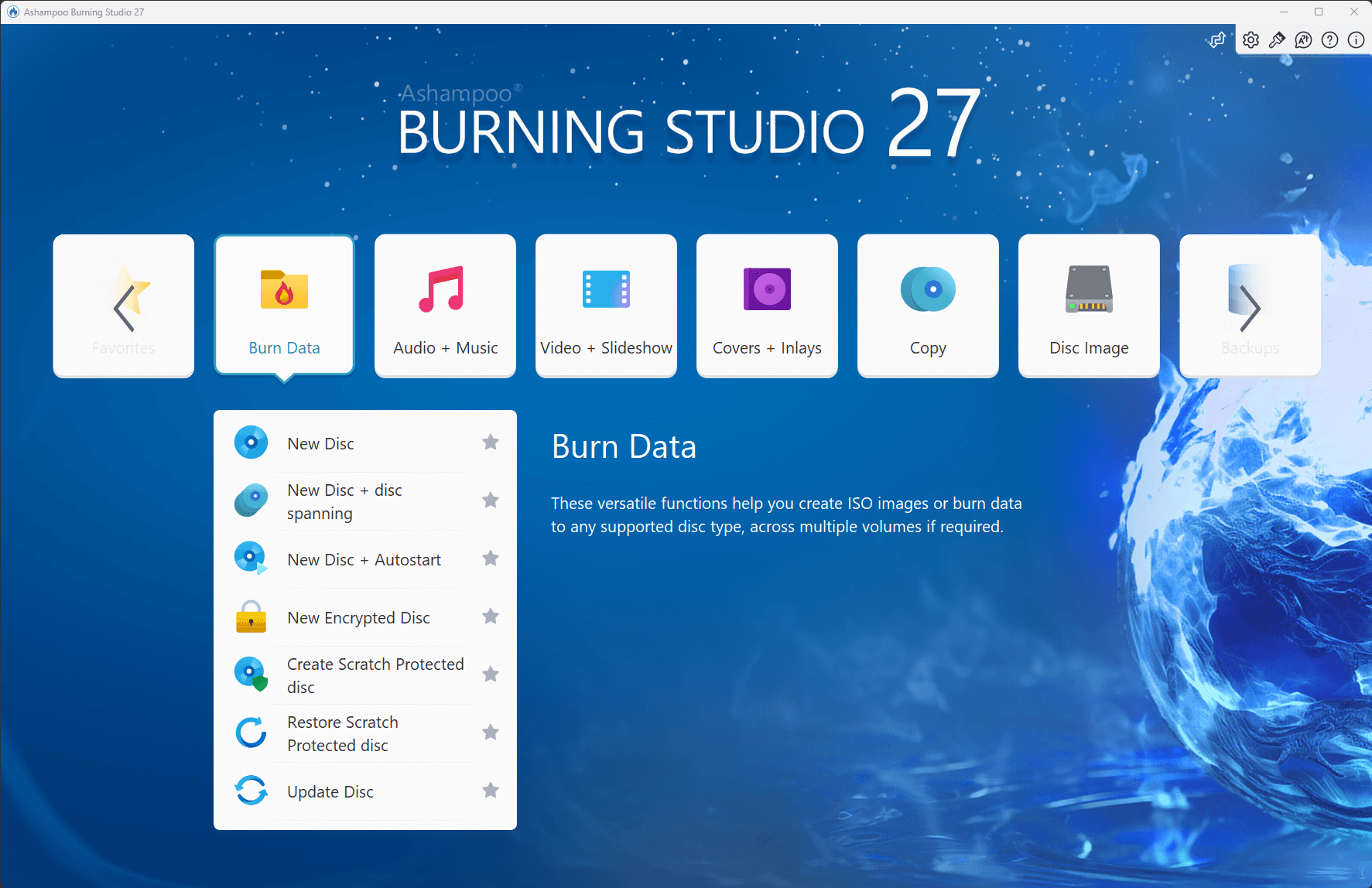Choose Restore Scratch Protected disc
The image size is (1372, 888).
click(342, 733)
